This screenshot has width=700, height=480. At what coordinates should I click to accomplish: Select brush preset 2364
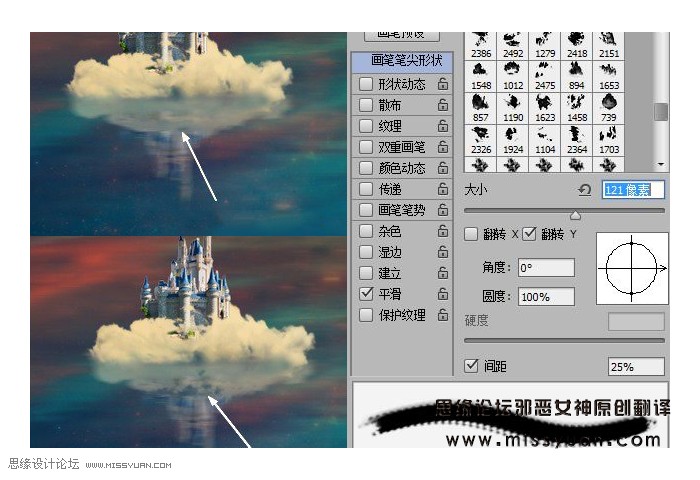pos(577,141)
